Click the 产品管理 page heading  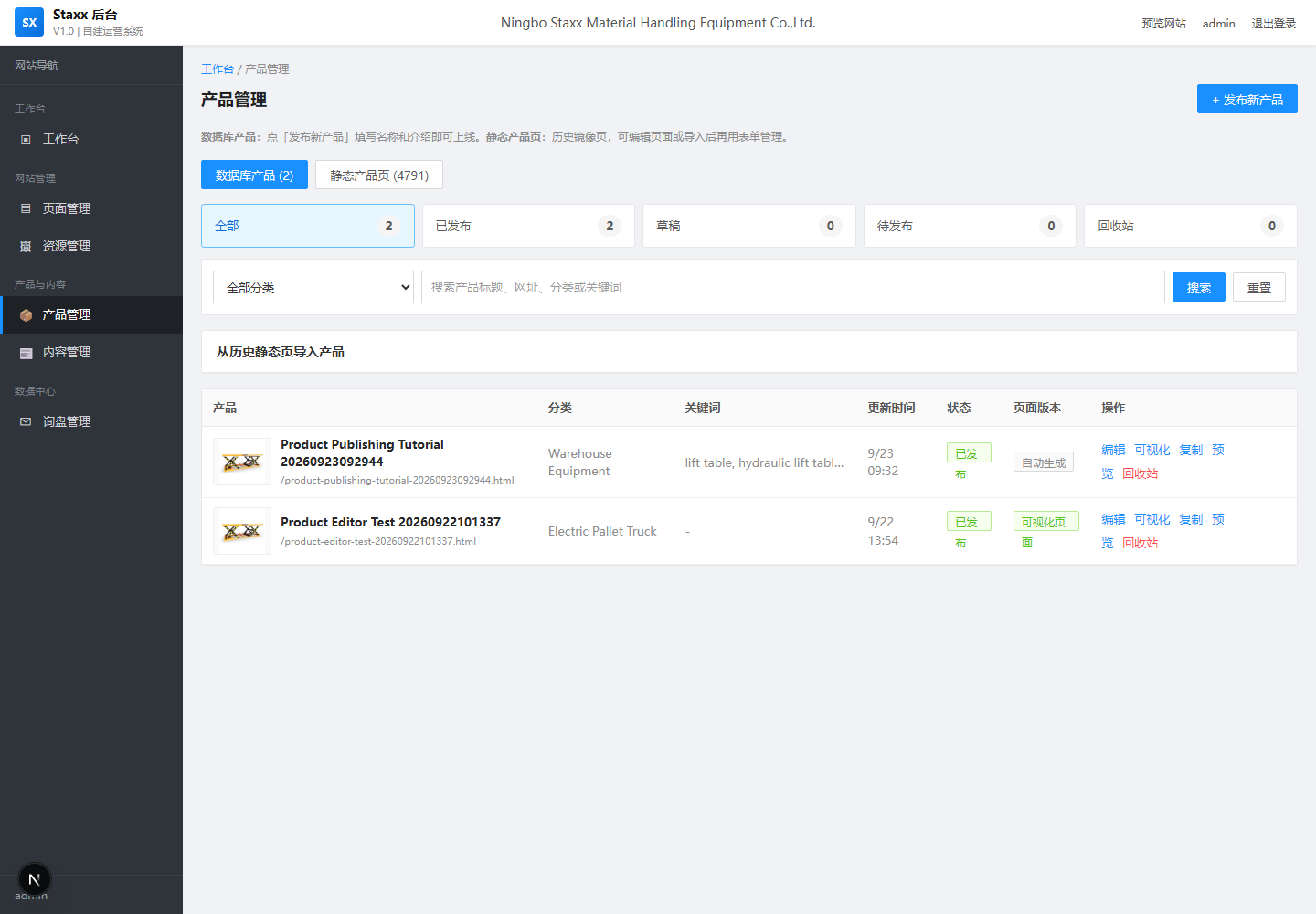click(234, 100)
